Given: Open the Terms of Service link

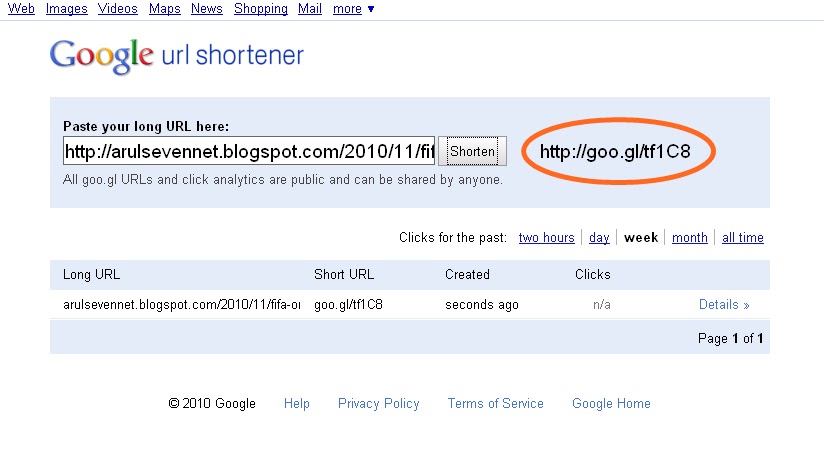Looking at the screenshot, I should pos(496,404).
